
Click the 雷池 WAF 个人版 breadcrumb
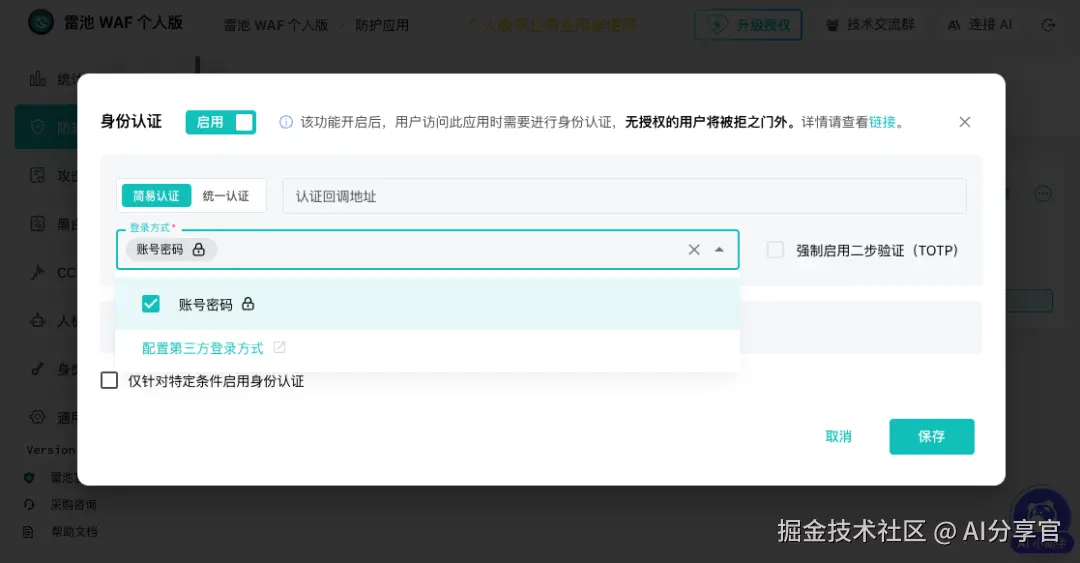(276, 25)
